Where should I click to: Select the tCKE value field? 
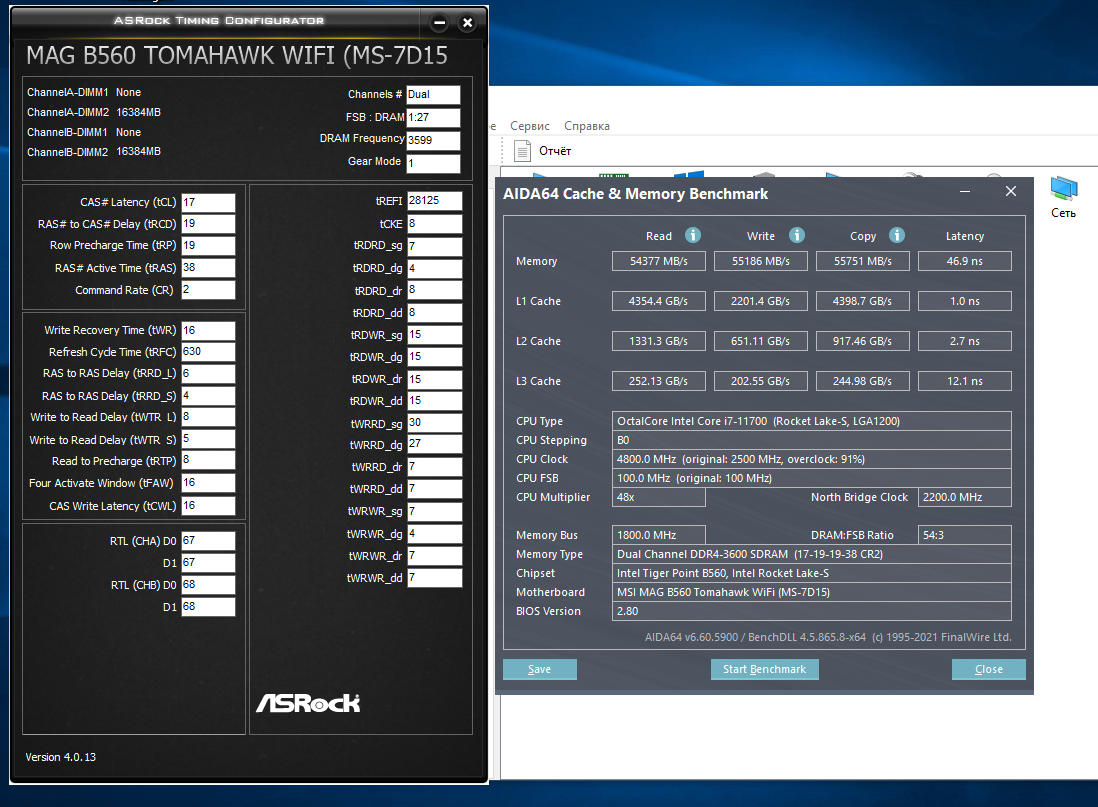pyautogui.click(x=435, y=224)
